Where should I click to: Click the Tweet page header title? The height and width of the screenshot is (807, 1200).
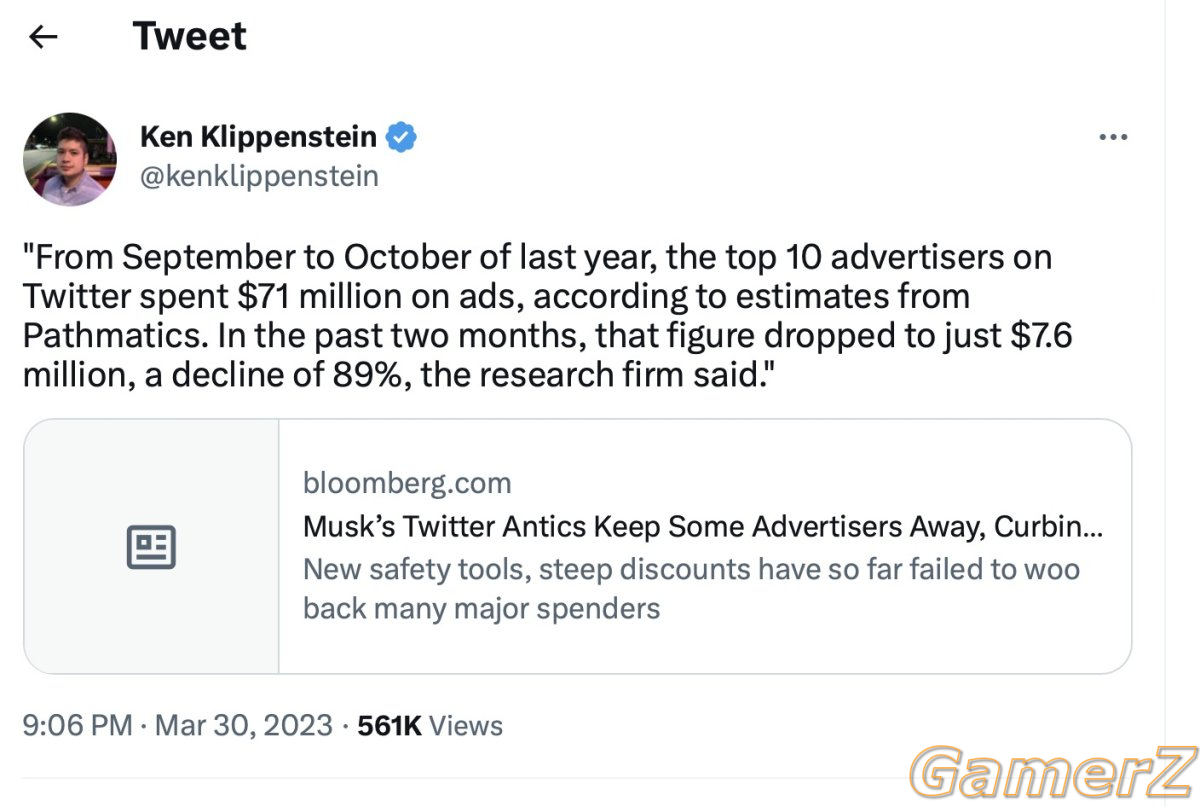pyautogui.click(x=189, y=37)
